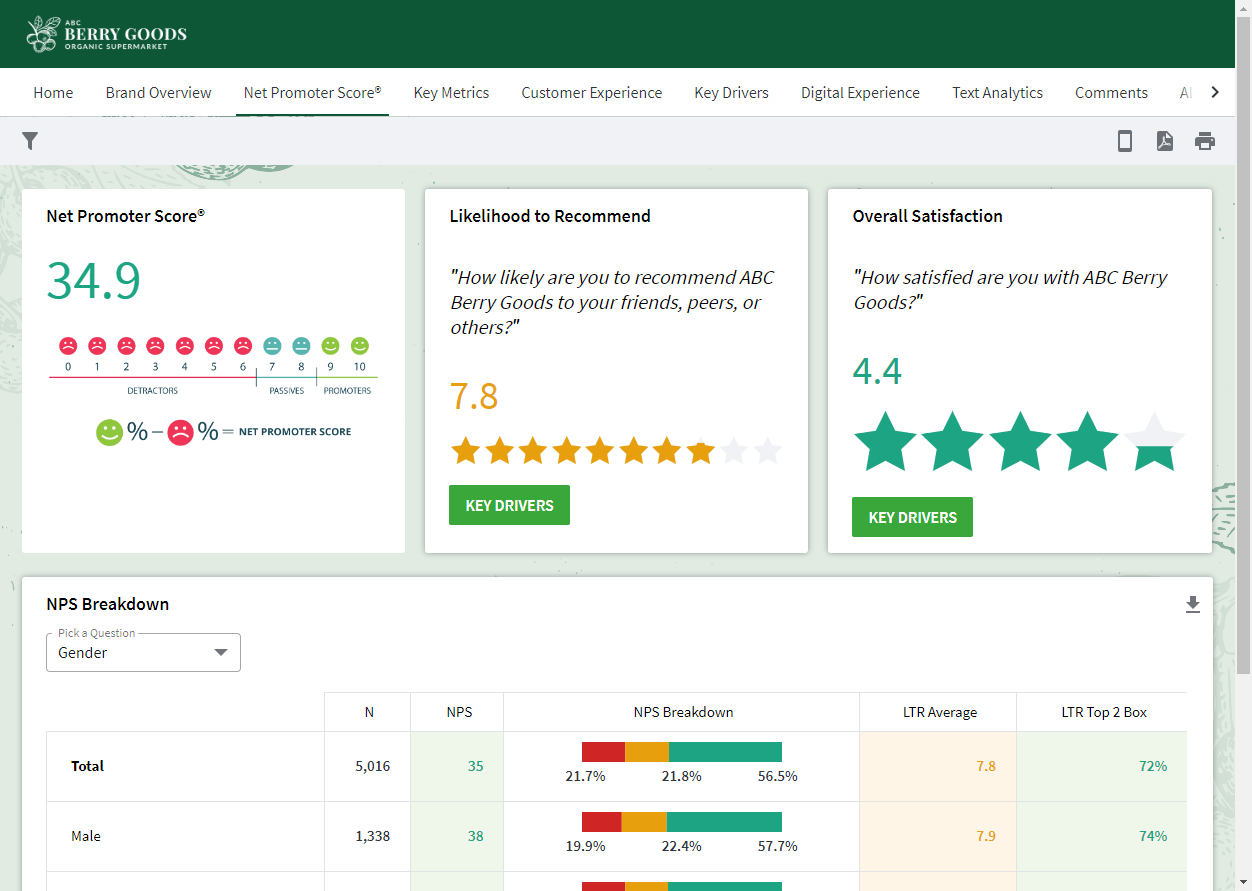Switch to Digital Experience tab
1252x891 pixels.
pos(860,92)
